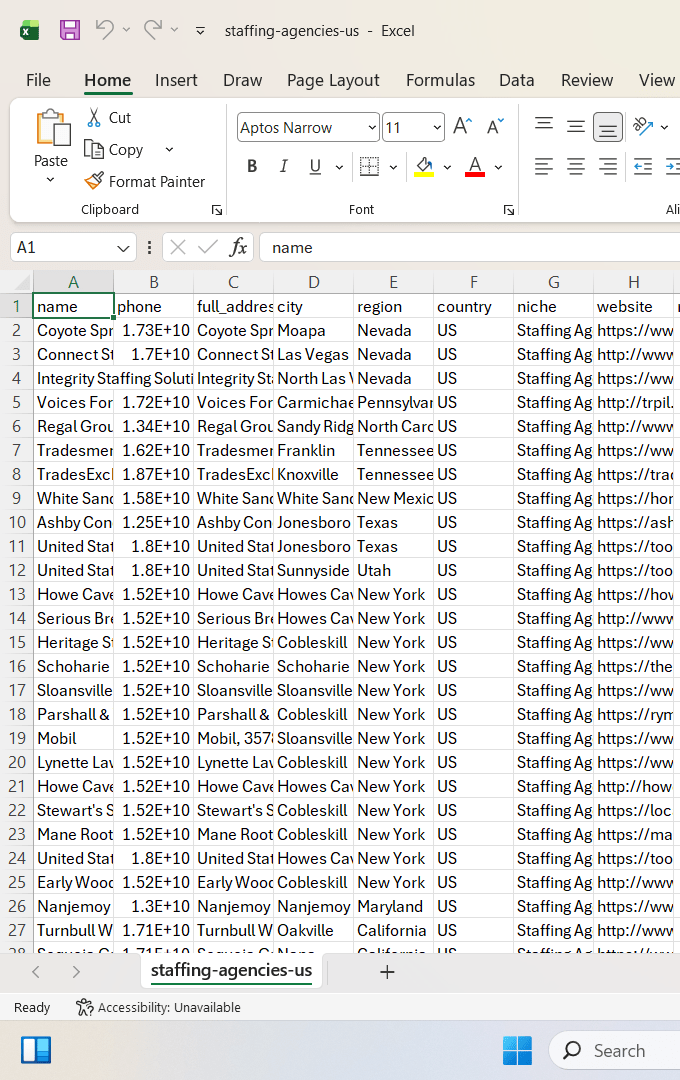Increase the font size
The image size is (680, 1080).
[462, 126]
